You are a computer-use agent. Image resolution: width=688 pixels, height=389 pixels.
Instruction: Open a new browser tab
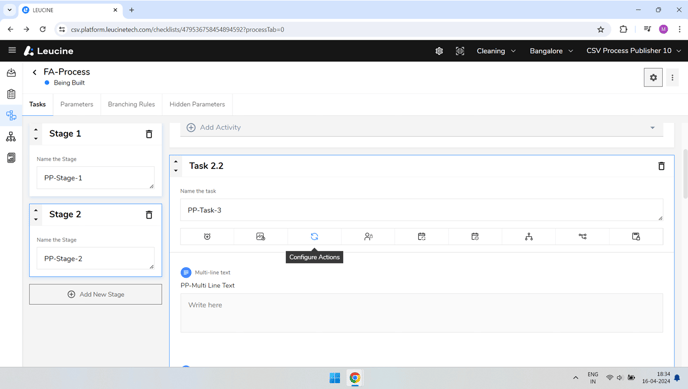tap(131, 10)
